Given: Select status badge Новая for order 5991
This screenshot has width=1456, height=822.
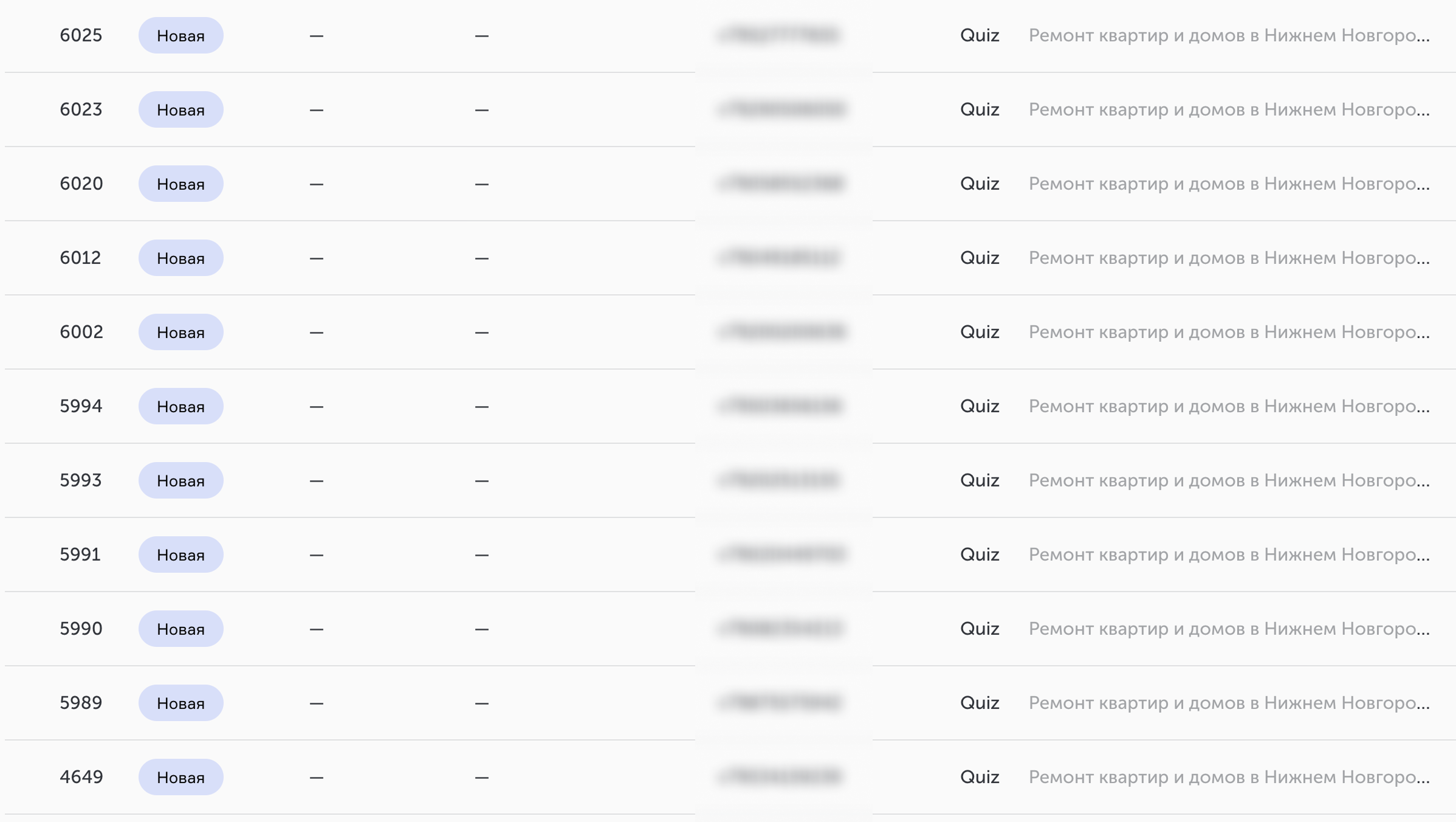Looking at the screenshot, I should pyautogui.click(x=180, y=554).
